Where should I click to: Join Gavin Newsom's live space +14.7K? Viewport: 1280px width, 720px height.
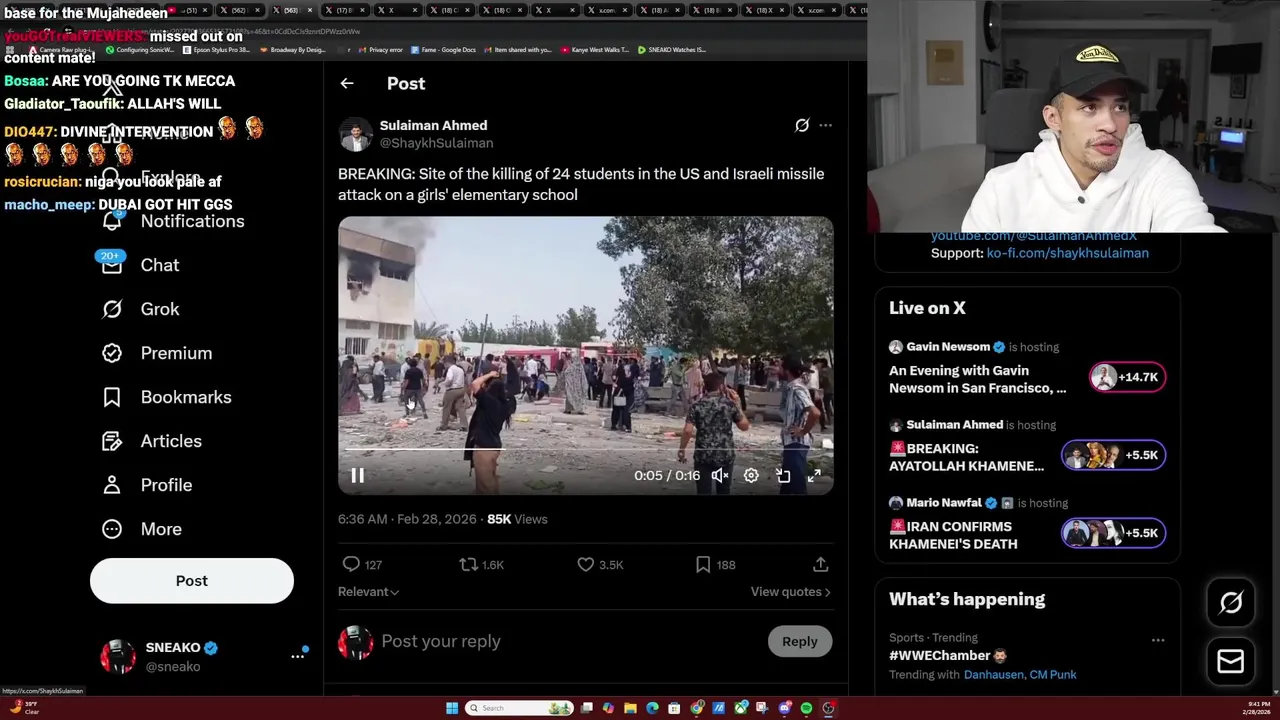tap(1127, 377)
